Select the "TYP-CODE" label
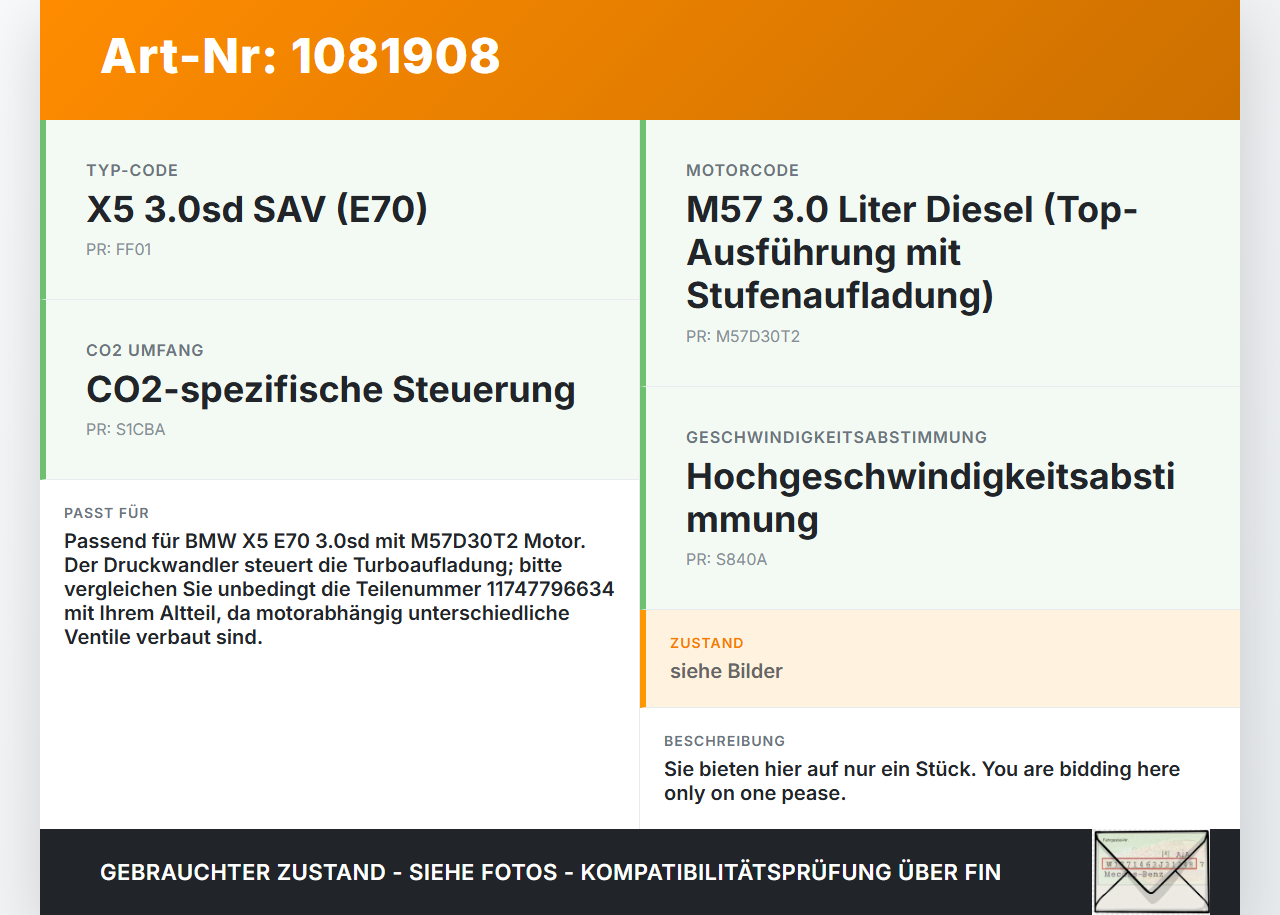The height and width of the screenshot is (915, 1280). click(132, 171)
